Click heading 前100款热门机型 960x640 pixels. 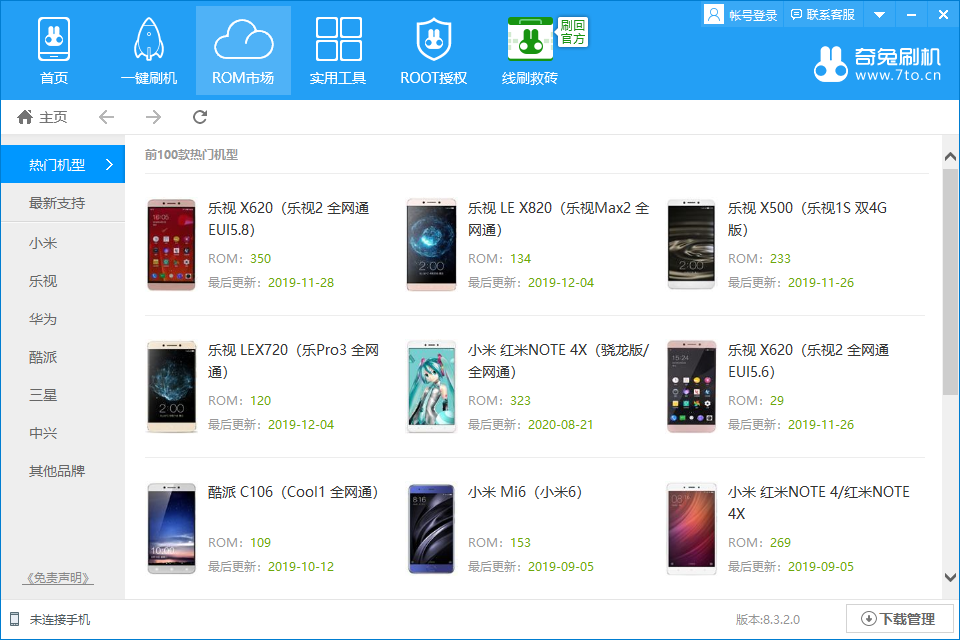191,155
